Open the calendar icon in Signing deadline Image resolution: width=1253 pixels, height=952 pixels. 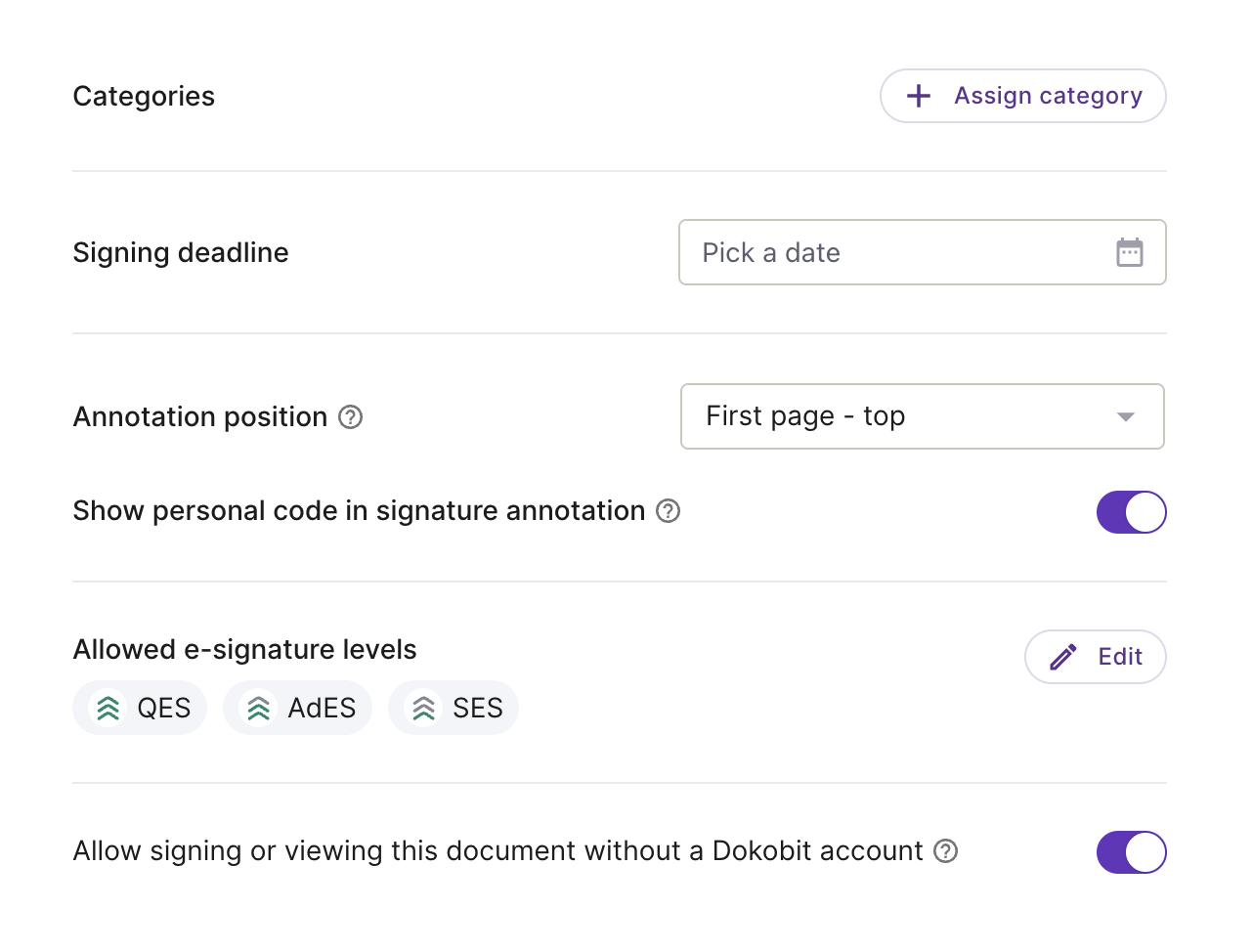point(1129,252)
